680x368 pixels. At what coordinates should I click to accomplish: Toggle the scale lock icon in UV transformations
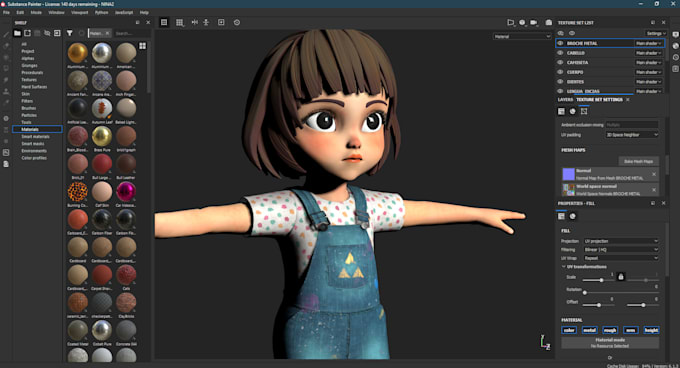click(x=621, y=277)
